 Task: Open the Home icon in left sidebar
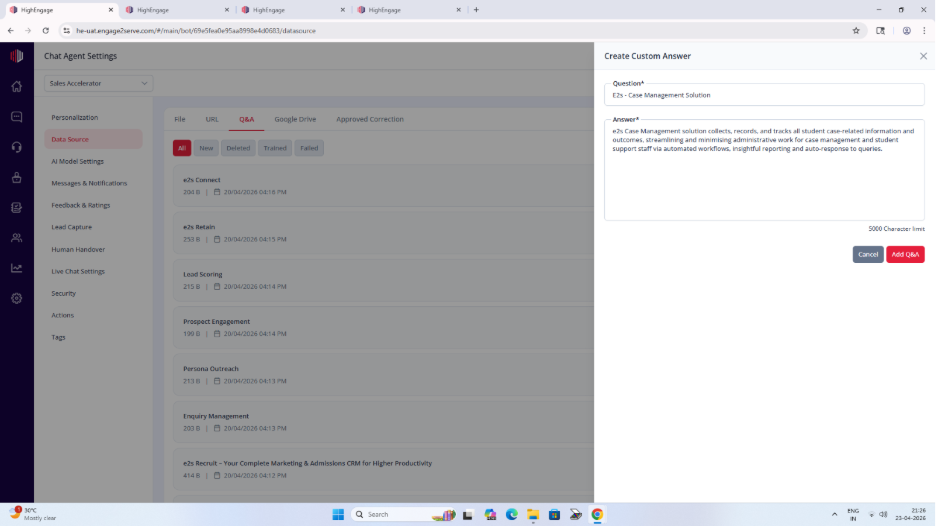17,86
